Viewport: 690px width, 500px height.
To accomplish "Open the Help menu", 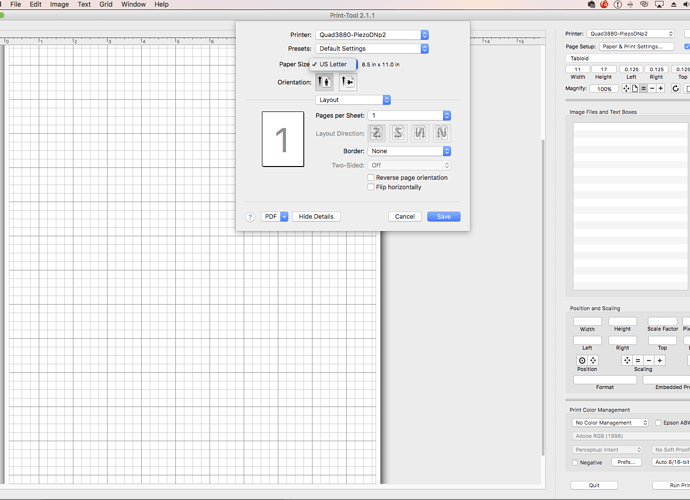I will point(161,4).
